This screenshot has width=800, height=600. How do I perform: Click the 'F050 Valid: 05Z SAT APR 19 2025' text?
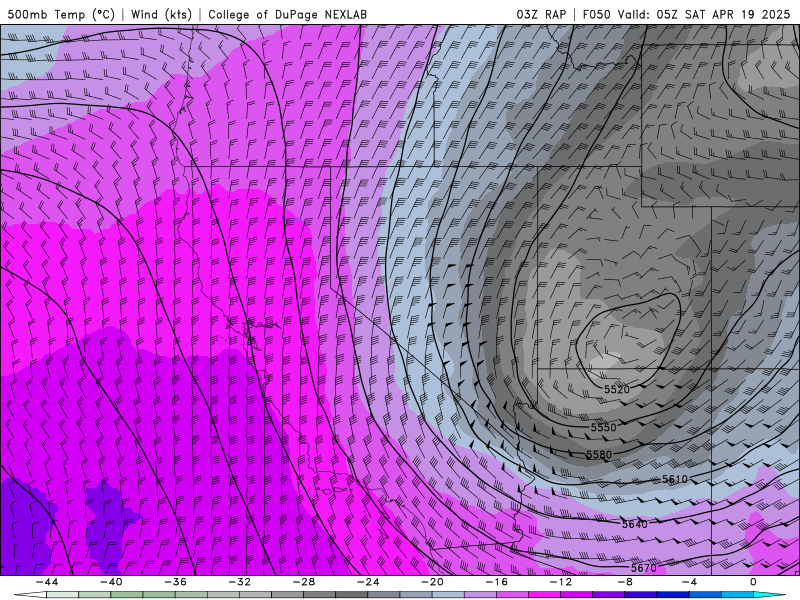pyautogui.click(x=686, y=14)
